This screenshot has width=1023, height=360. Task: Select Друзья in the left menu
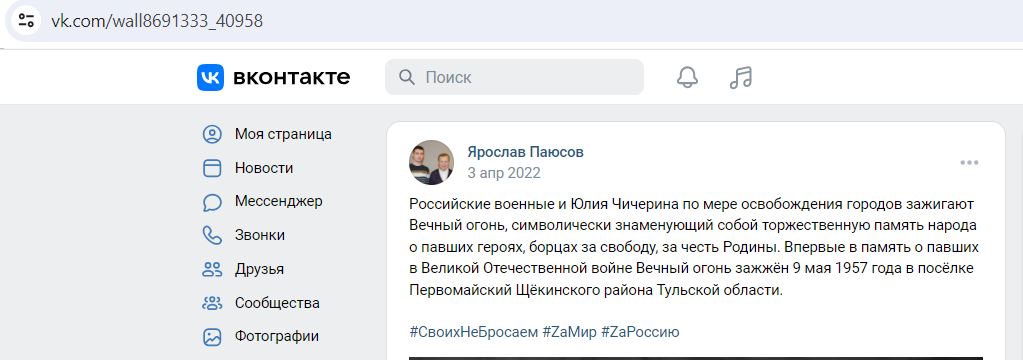pos(259,269)
